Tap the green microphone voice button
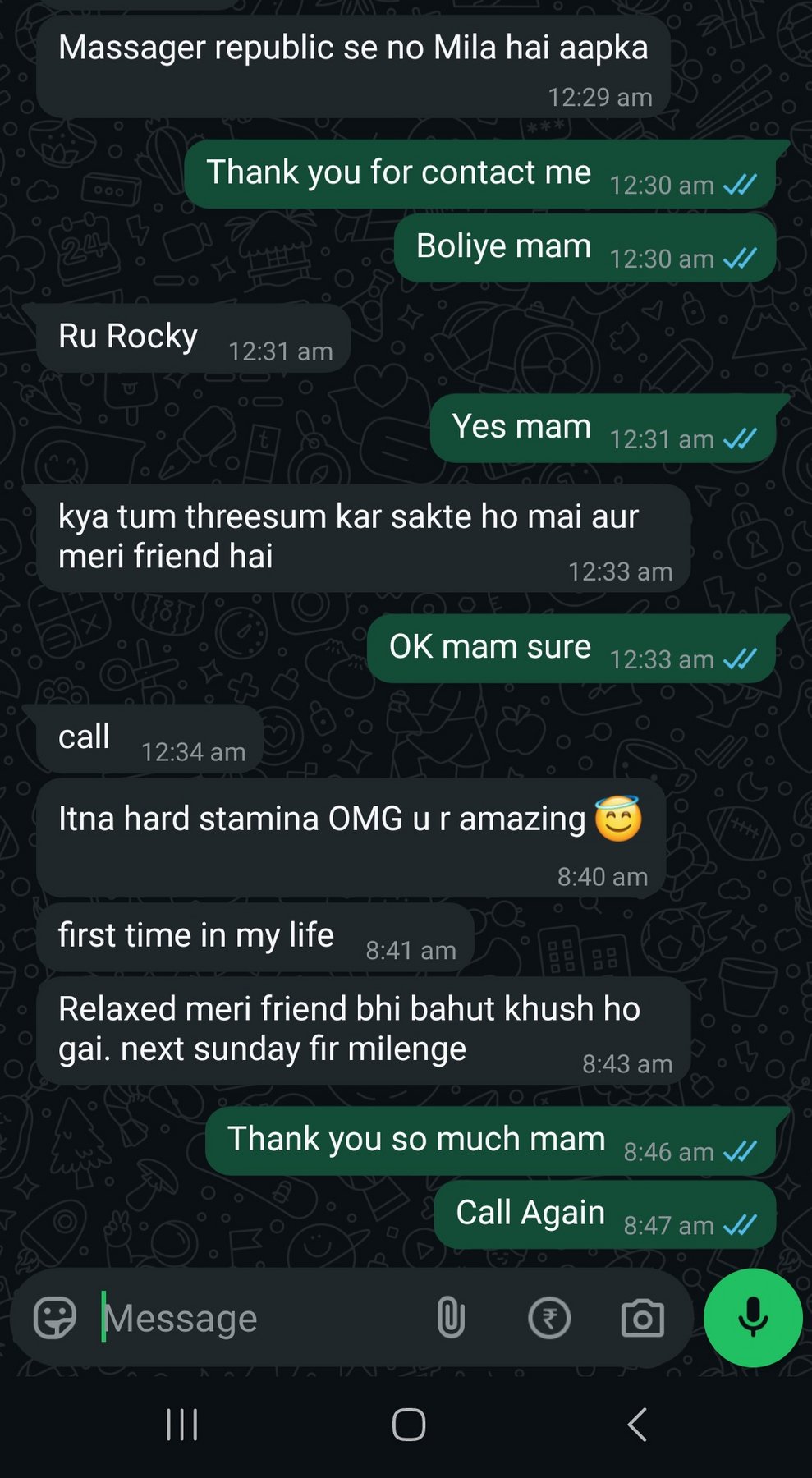Screen dimensions: 812x1478 [x=753, y=1318]
